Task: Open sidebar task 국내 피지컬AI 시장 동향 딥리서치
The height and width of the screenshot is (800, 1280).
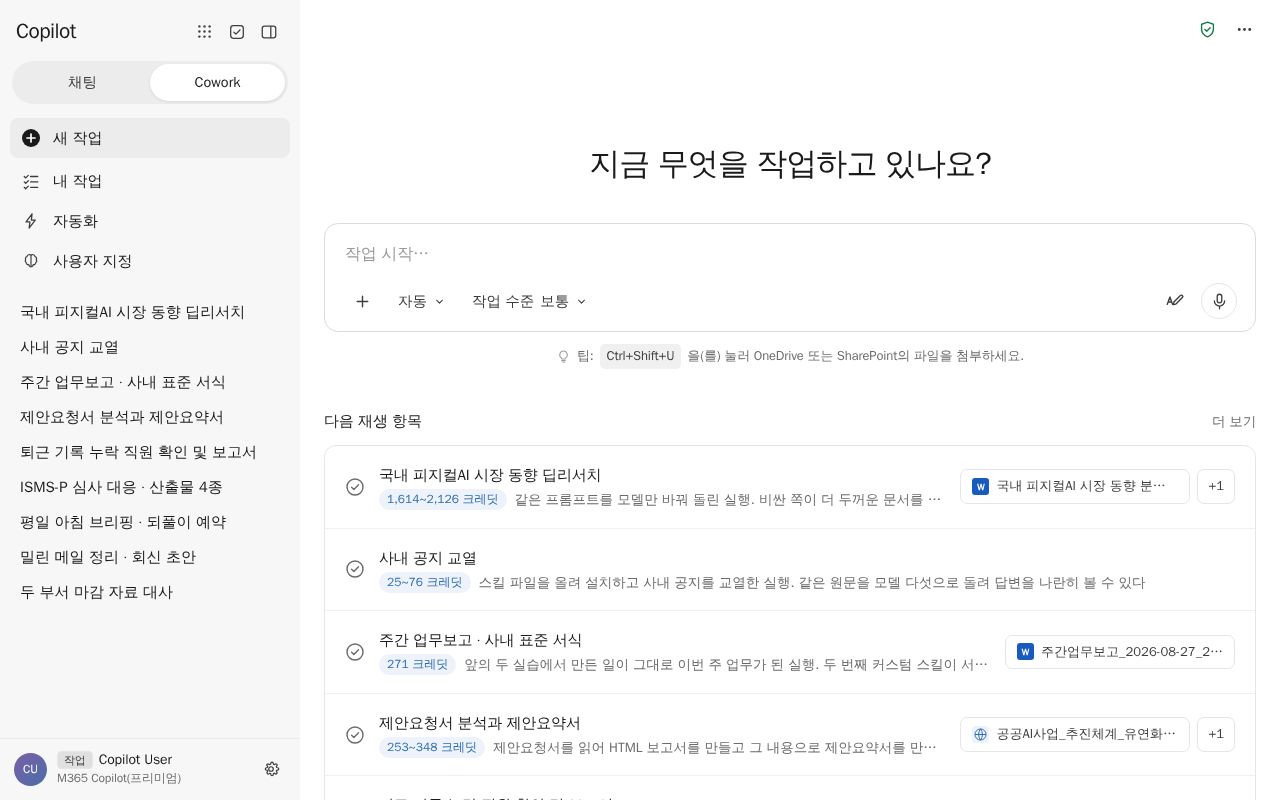Action: pos(150,312)
